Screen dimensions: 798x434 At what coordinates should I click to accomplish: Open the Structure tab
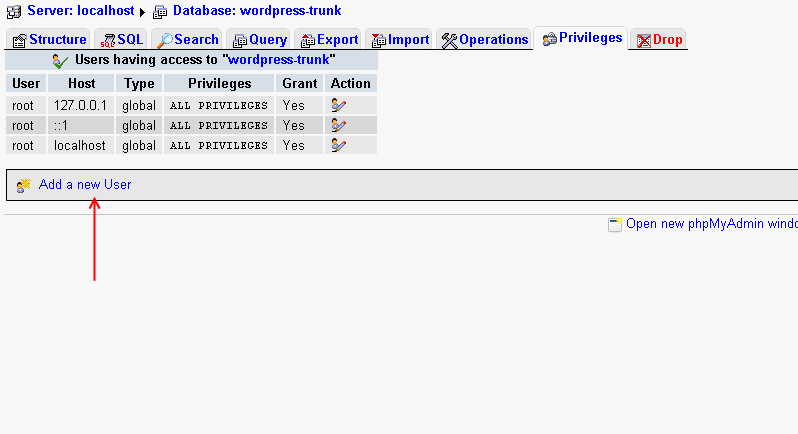coord(49,40)
